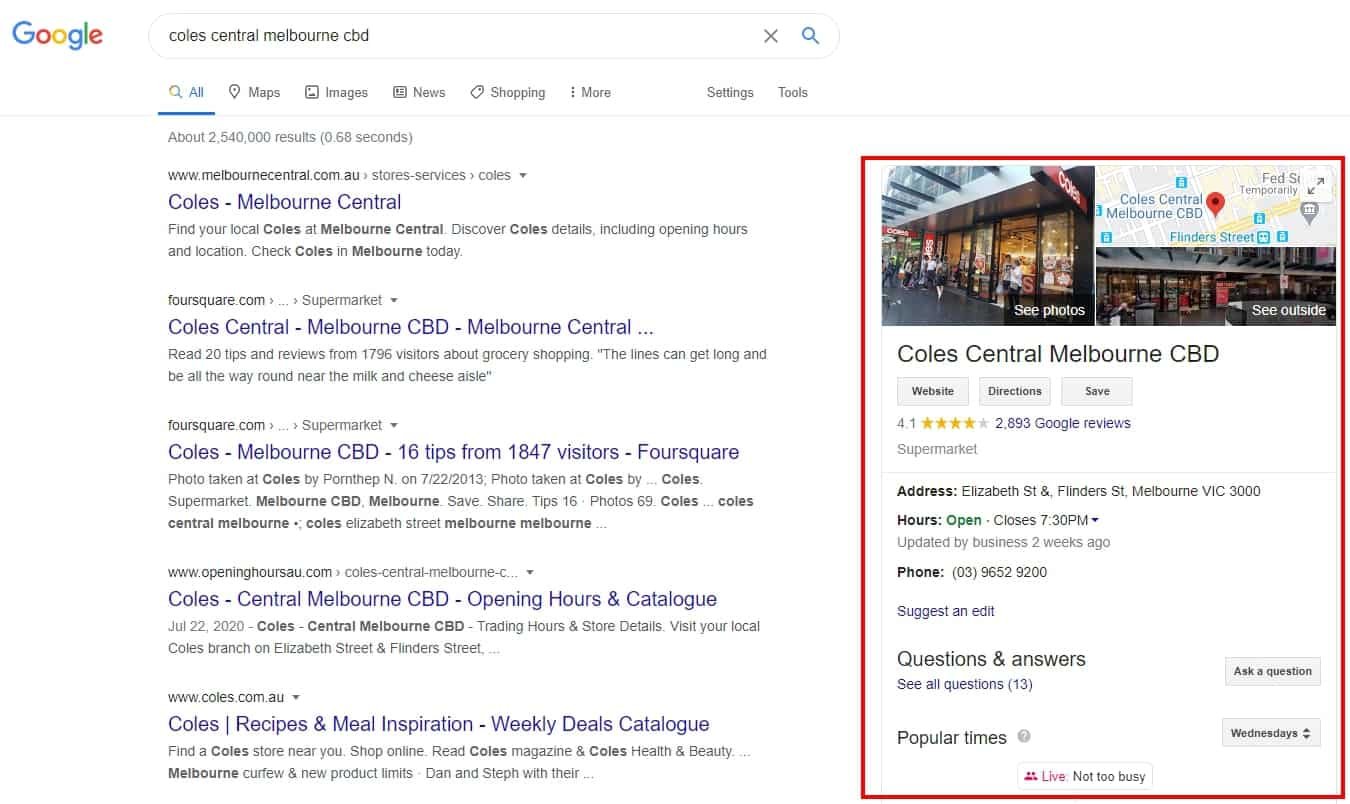Screen dimensions: 1350x804
Task: Open the Wednesdays day dropdown
Action: (x=1271, y=733)
